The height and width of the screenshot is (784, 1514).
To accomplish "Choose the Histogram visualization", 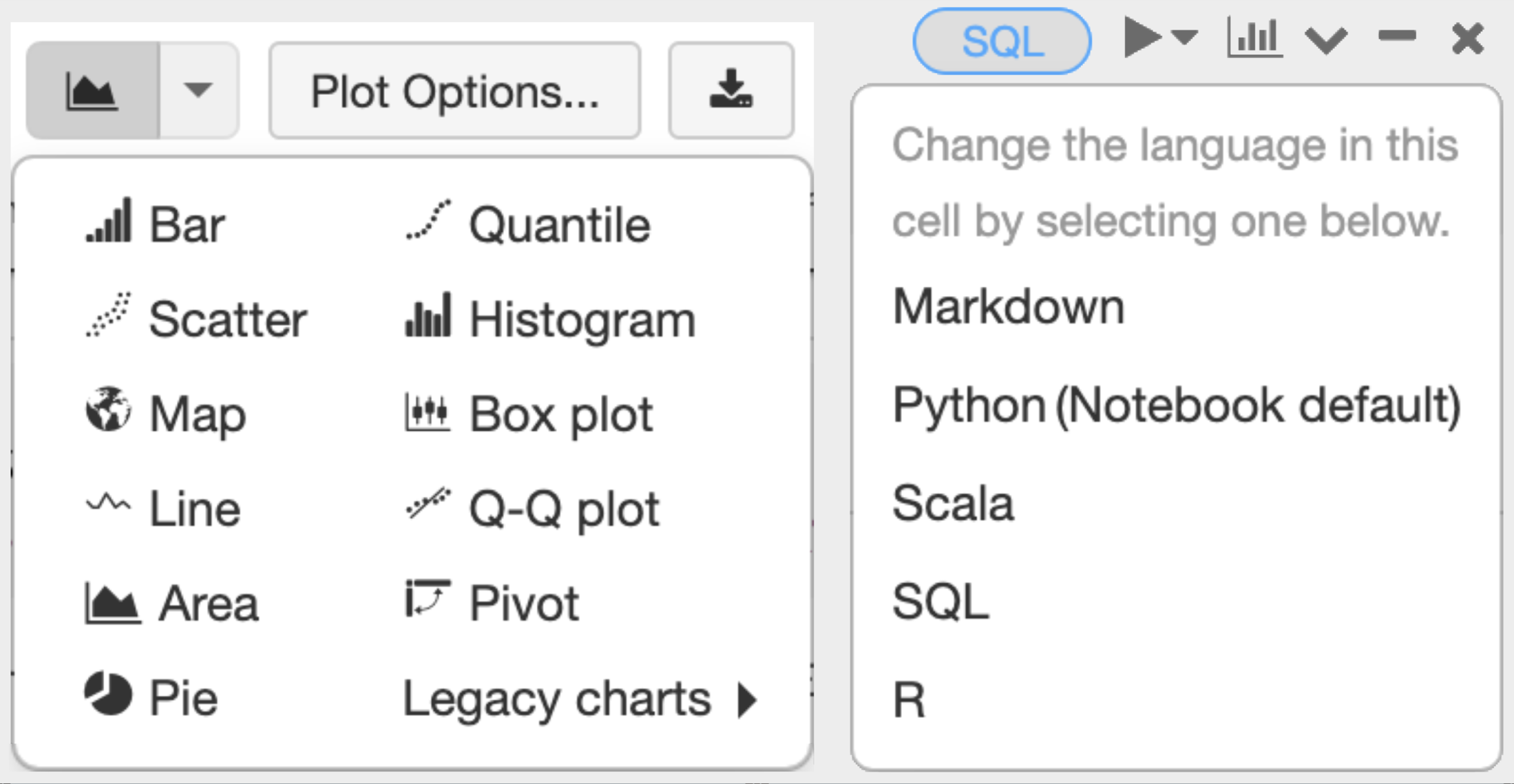I will (582, 318).
